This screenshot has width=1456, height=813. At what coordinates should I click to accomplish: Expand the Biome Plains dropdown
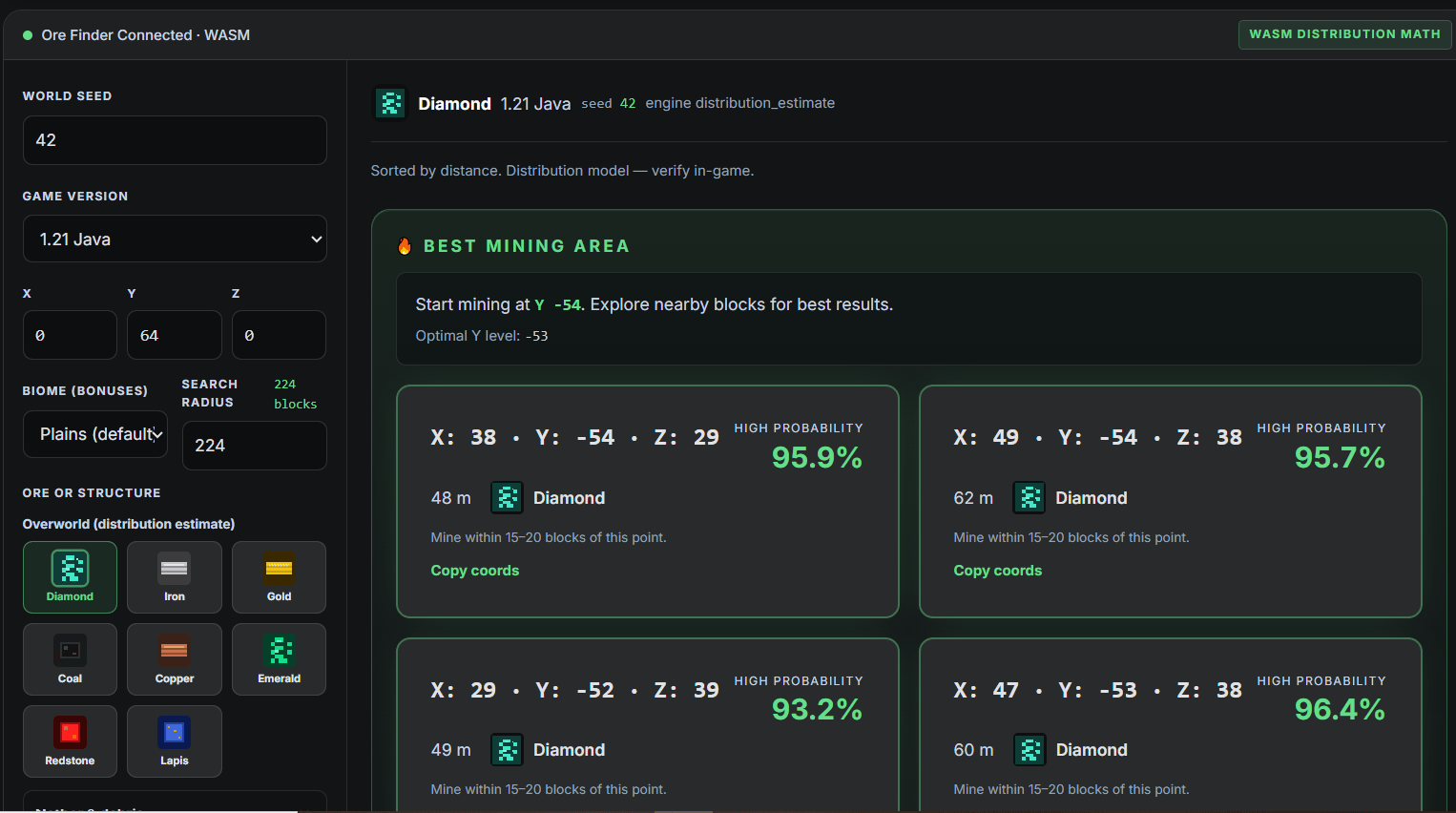coord(95,434)
